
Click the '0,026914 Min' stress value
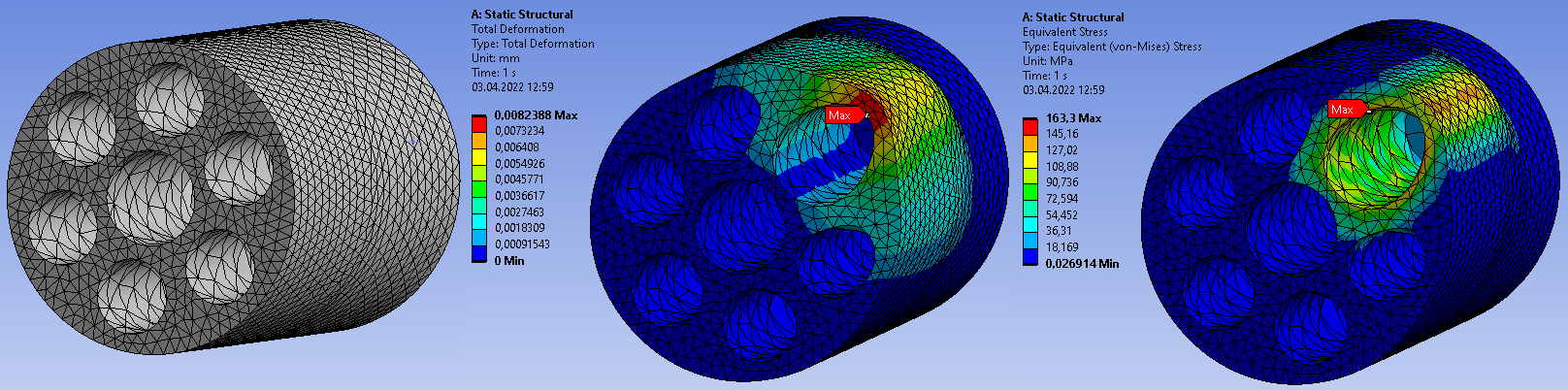pos(1082,264)
